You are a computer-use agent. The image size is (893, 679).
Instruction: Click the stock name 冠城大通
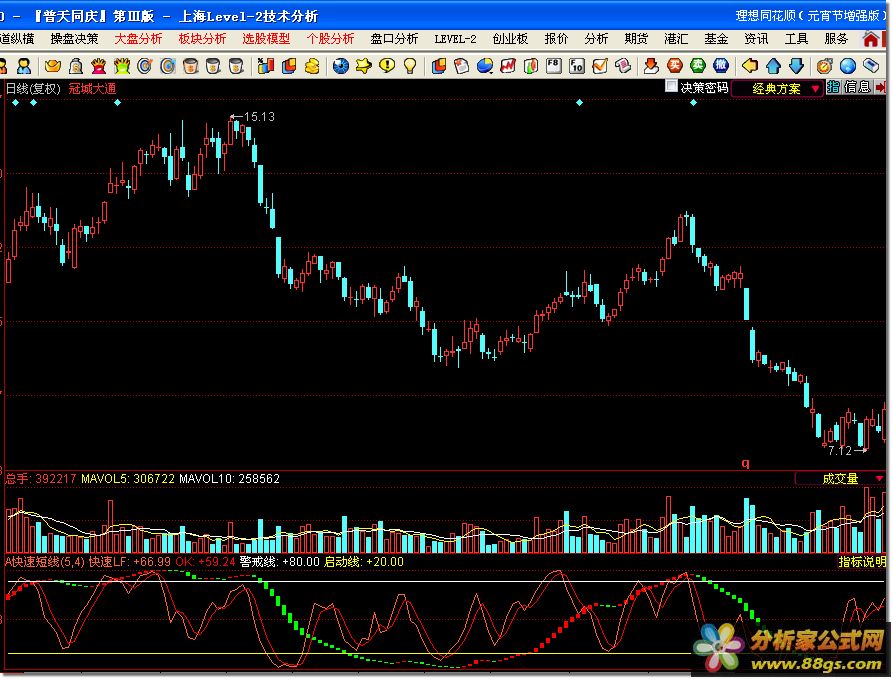92,89
